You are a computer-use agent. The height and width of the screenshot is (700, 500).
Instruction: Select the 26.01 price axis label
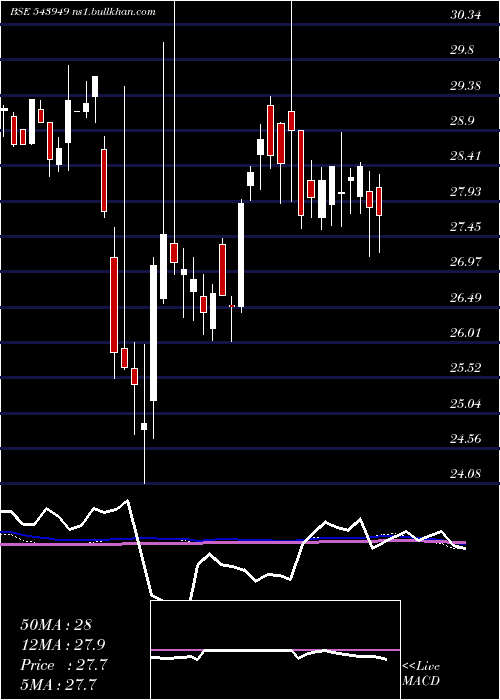(x=466, y=333)
